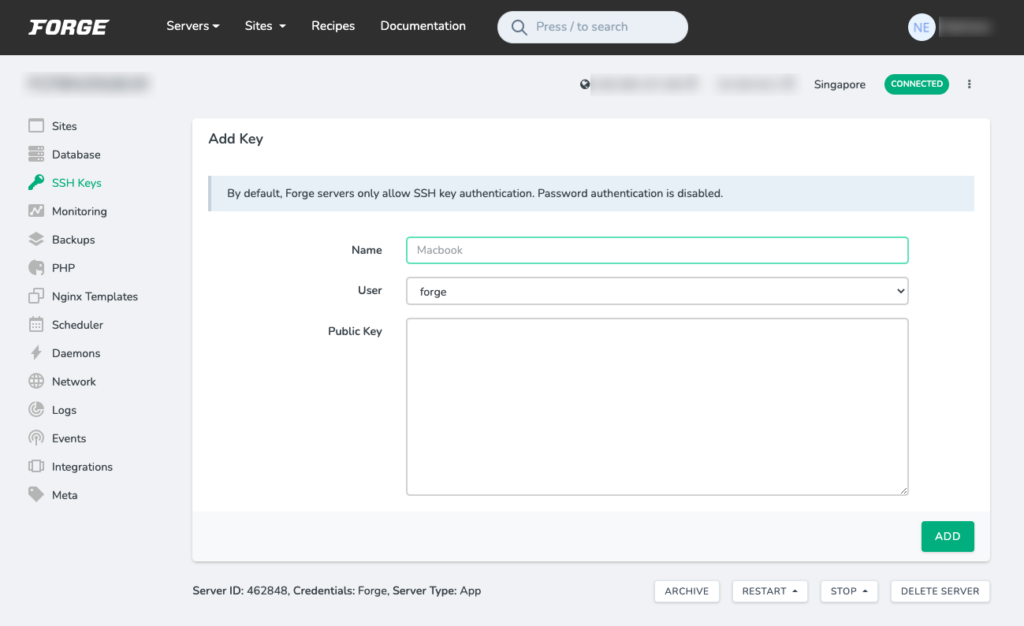Screen dimensions: 1024x626
Task: Click the Connected status badge
Action: tap(916, 84)
